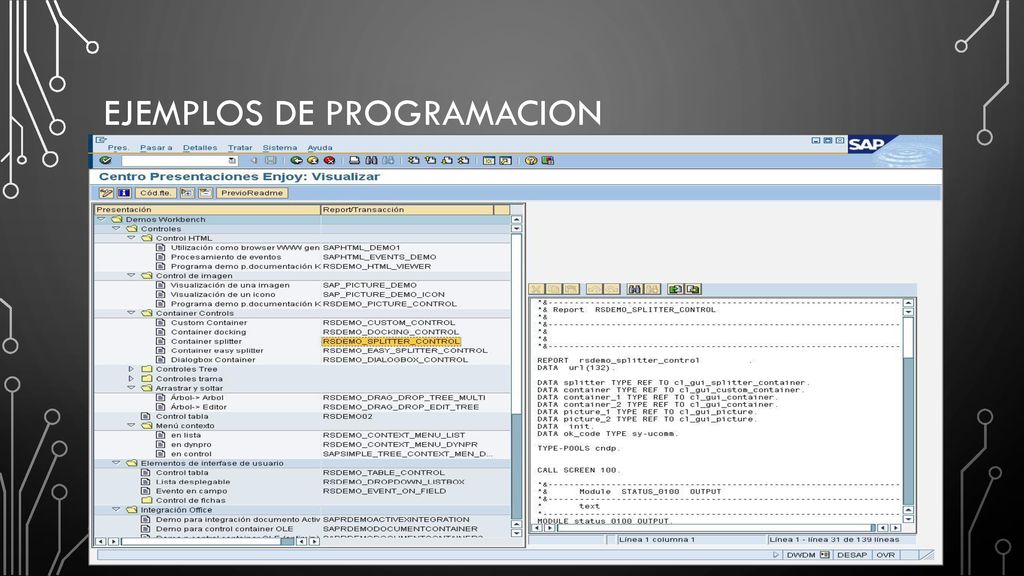Click the yellow Help question mark icon

click(530, 160)
